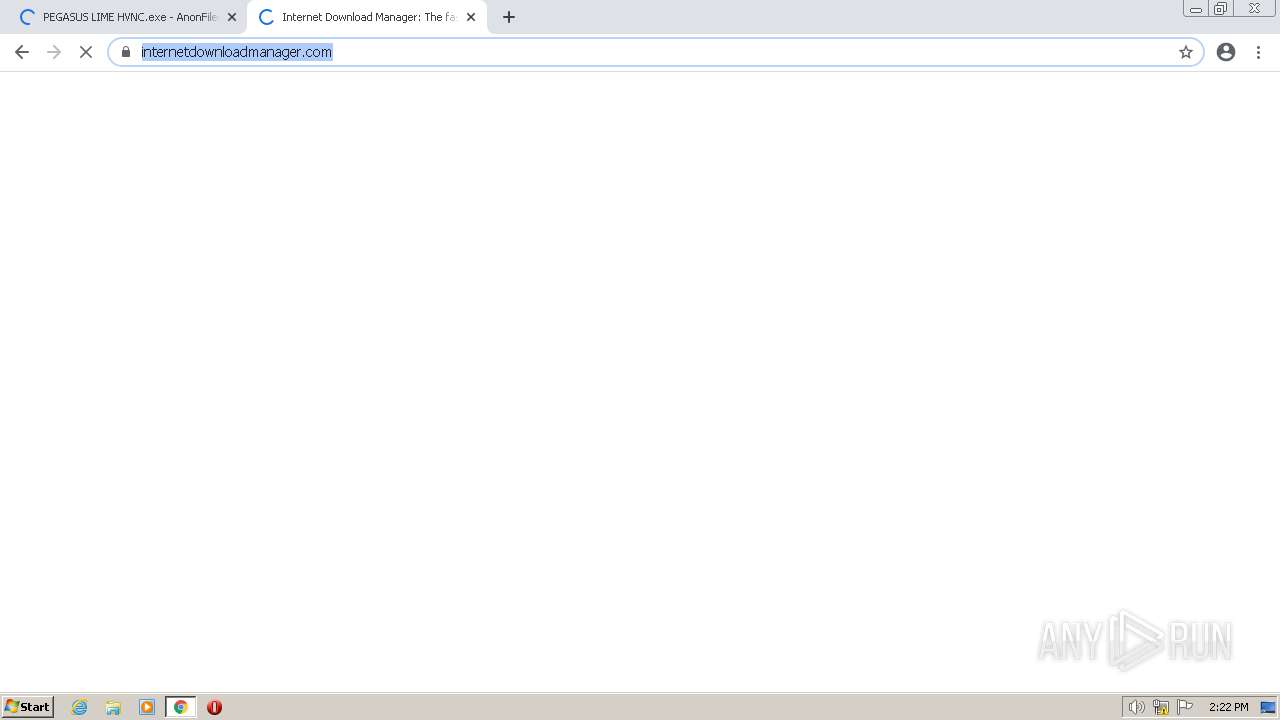The height and width of the screenshot is (720, 1280).
Task: Open the Windows Start menu
Action: (x=28, y=707)
